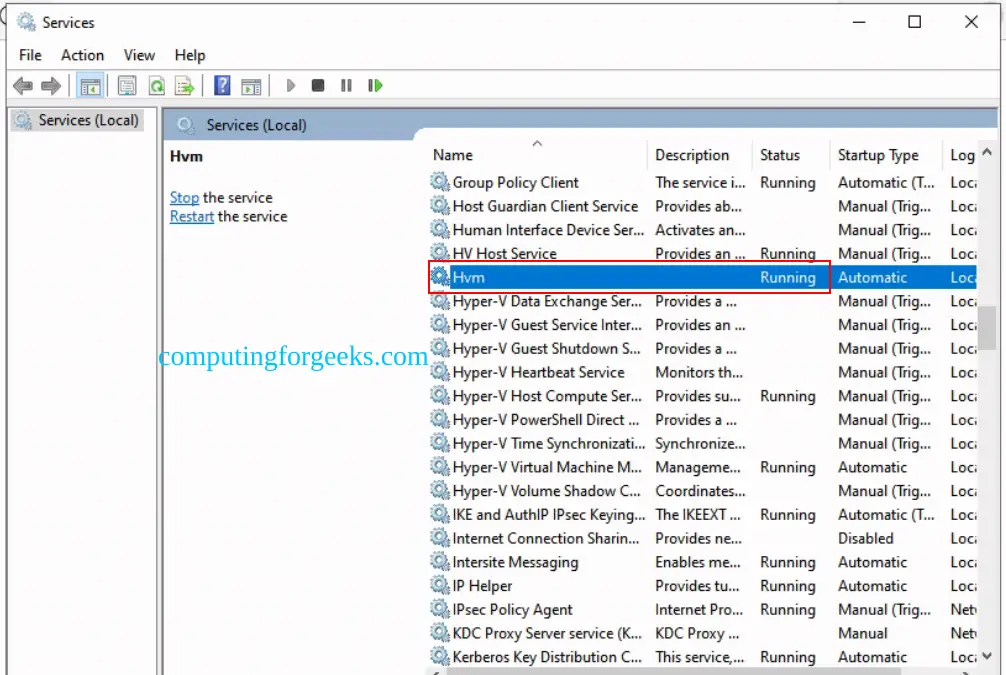Select Group Policy Client service name

516,182
